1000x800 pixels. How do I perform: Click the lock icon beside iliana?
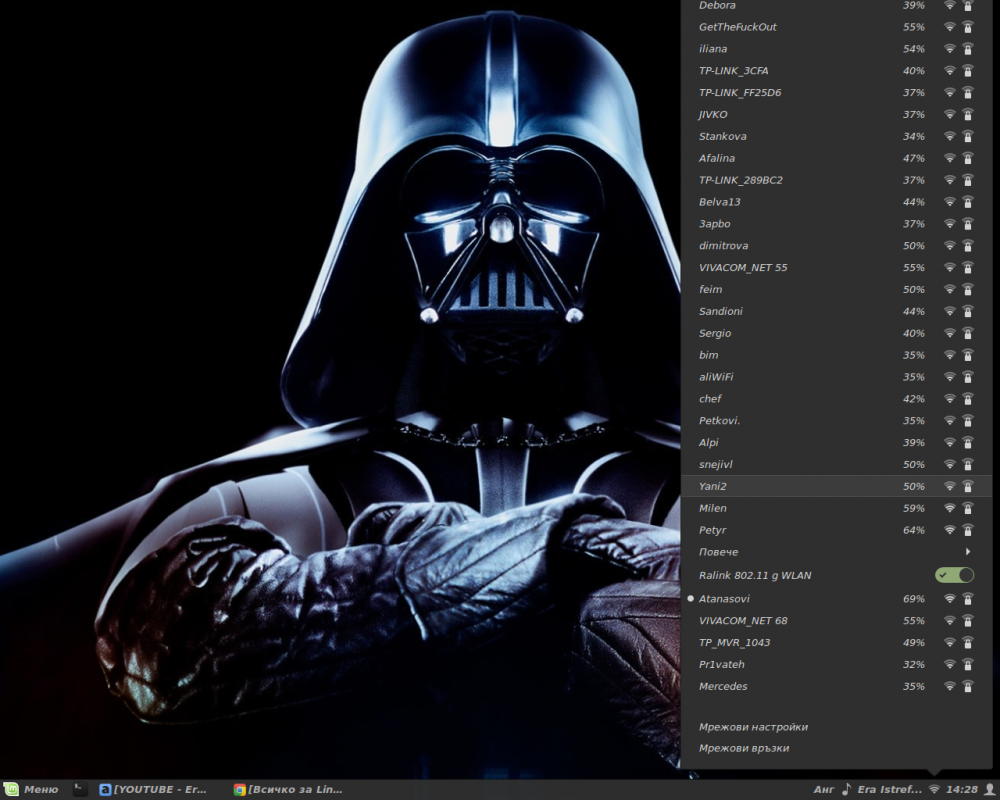pyautogui.click(x=967, y=48)
